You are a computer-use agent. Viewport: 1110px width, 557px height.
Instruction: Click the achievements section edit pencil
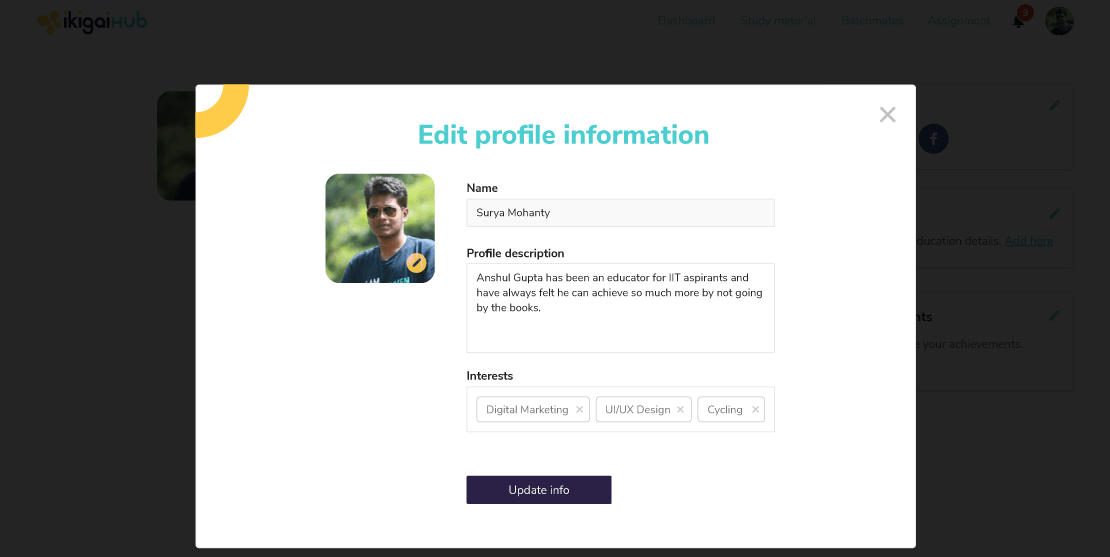pos(1054,316)
